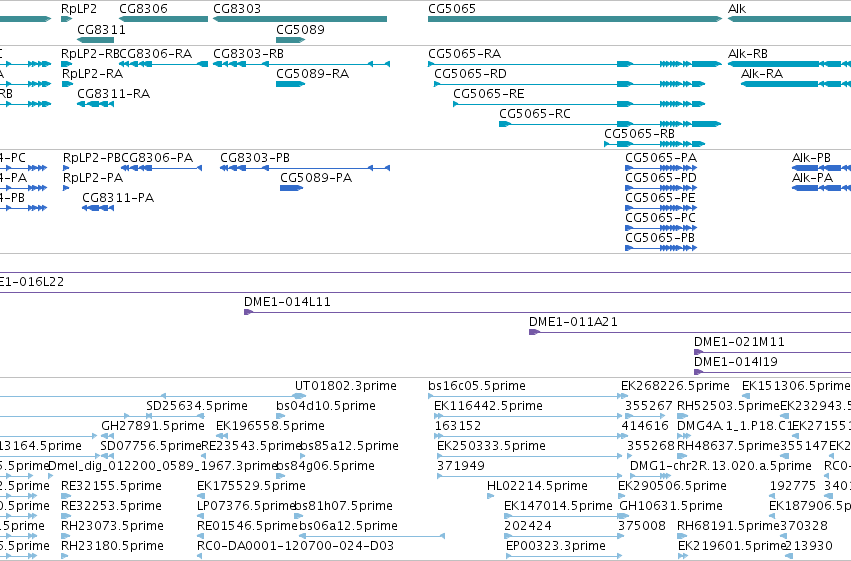Click the CG8306-RA transcript label
The width and height of the screenshot is (851, 561).
click(x=155, y=54)
